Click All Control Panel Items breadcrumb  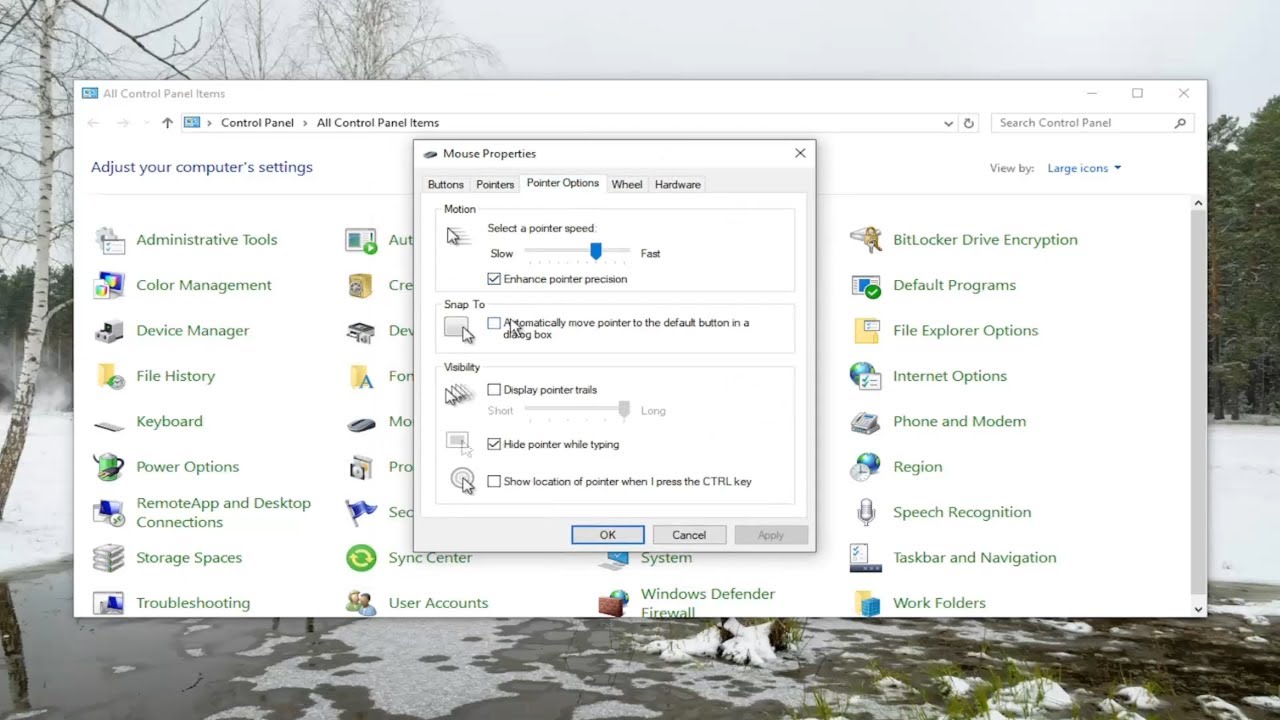[378, 123]
